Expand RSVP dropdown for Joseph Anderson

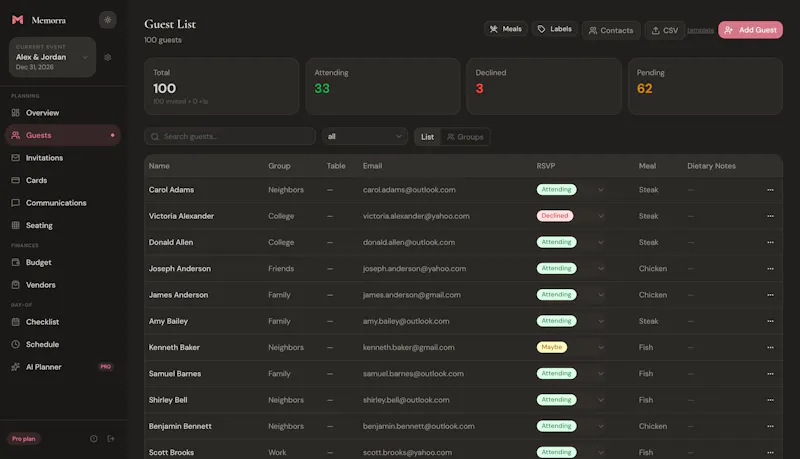coord(601,269)
